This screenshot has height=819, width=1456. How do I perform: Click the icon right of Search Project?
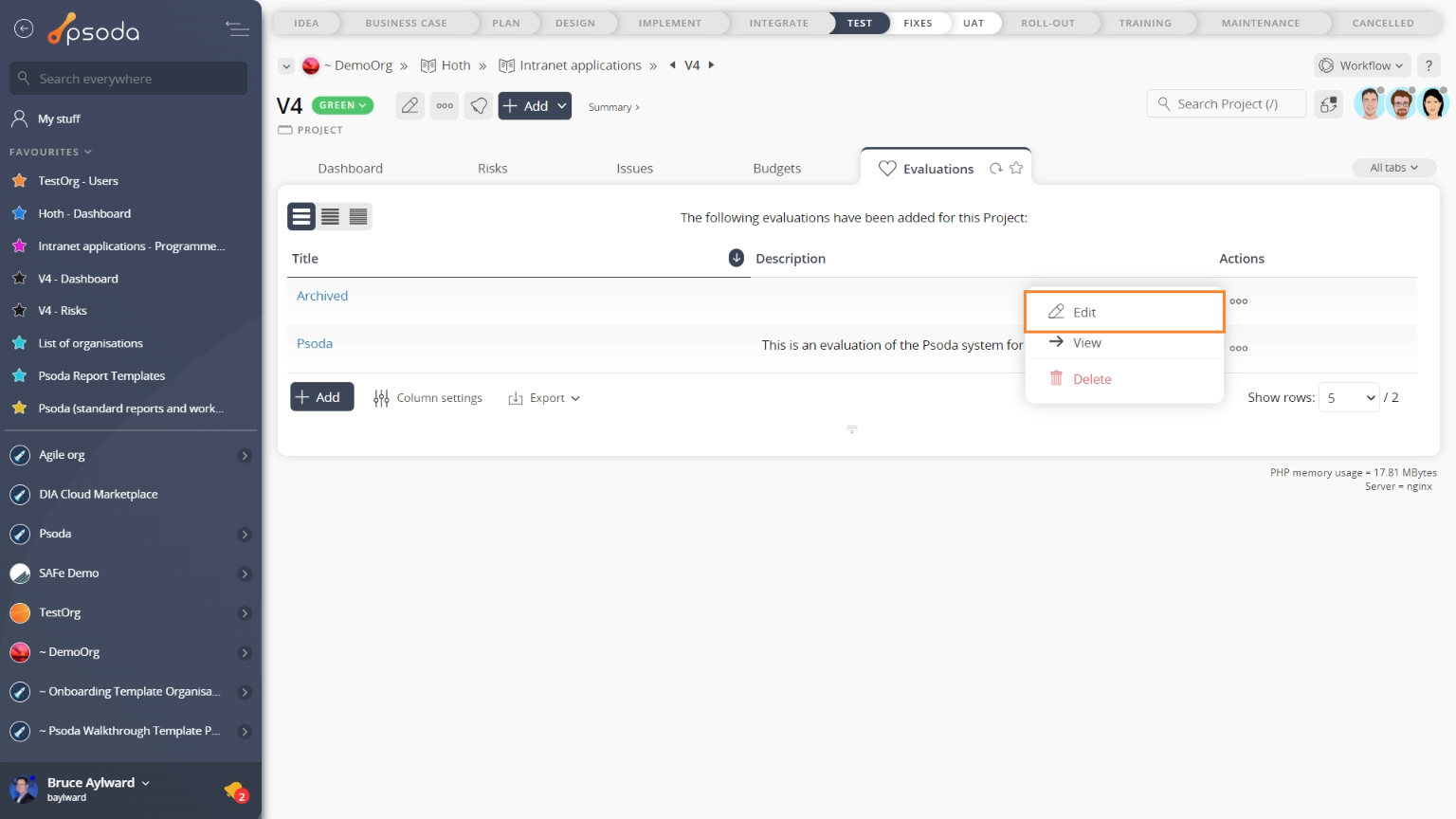[1329, 104]
